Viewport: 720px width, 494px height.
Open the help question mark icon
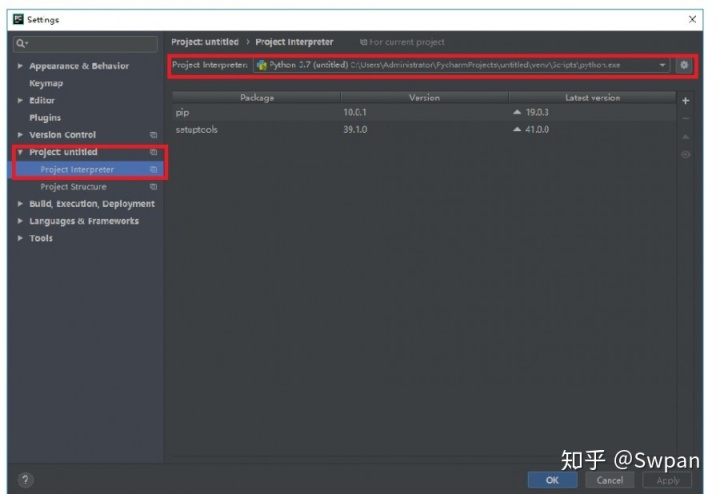25,480
